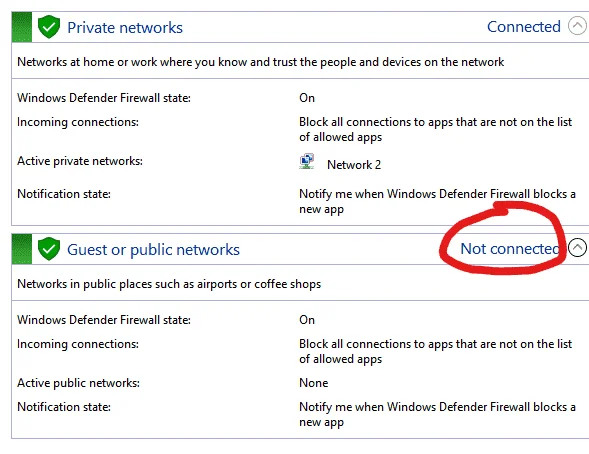This screenshot has width=589, height=454.
Task: Click private Windows Defender Firewall state label
Action: pos(104,98)
